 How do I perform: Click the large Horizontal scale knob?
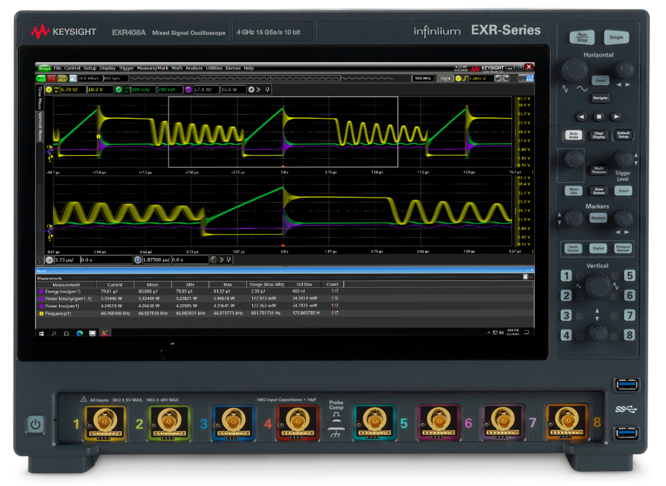tap(574, 71)
